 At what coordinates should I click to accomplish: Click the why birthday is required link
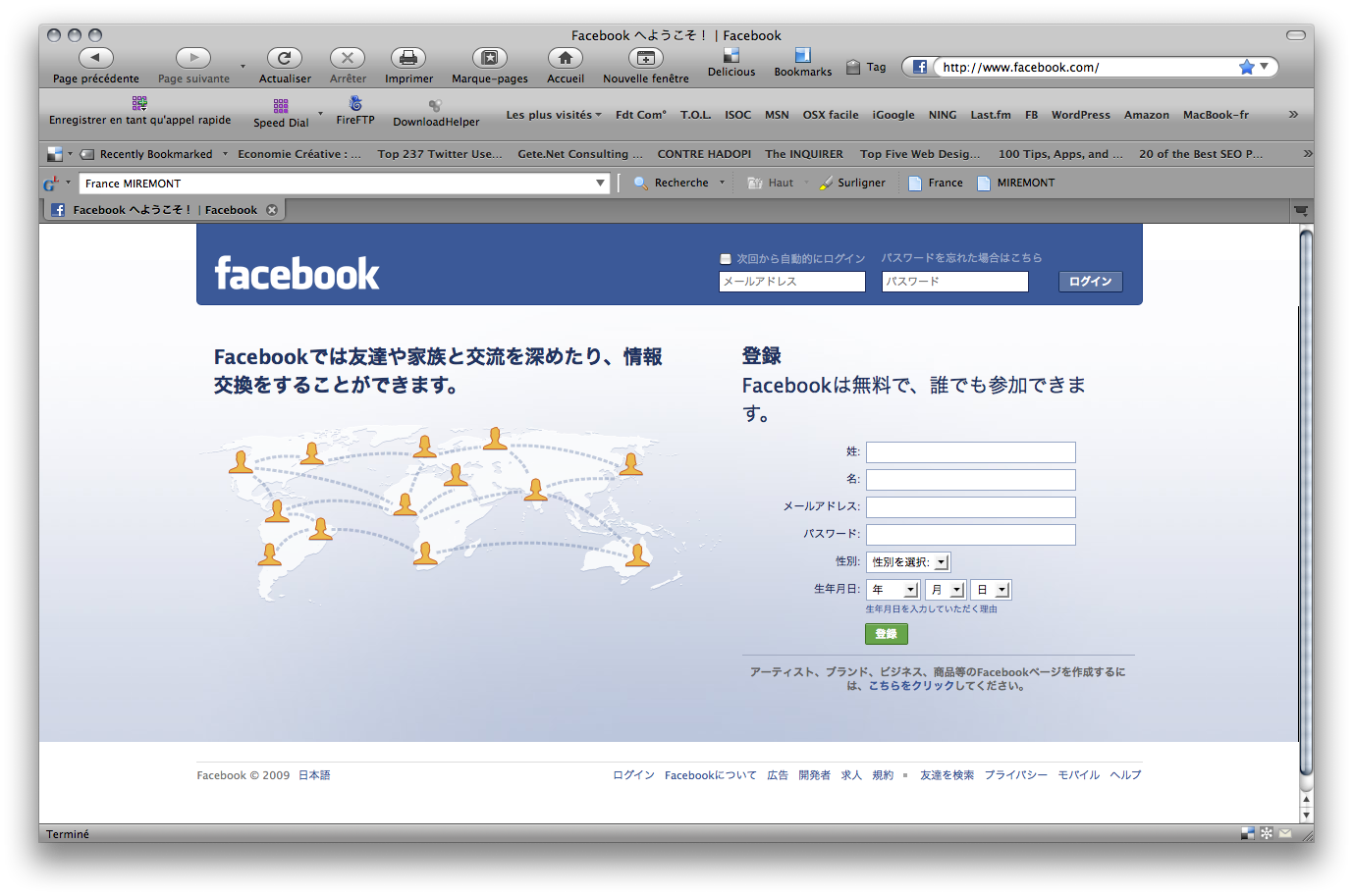tap(931, 609)
